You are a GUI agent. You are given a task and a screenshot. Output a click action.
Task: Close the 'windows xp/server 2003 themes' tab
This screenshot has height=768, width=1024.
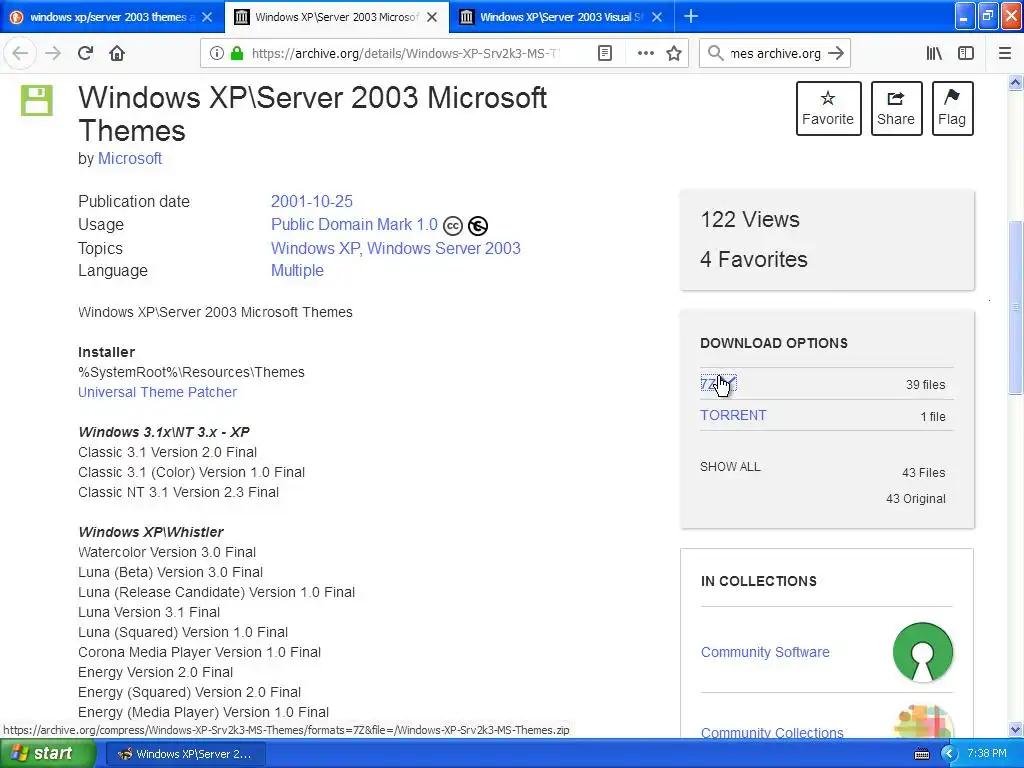click(206, 17)
